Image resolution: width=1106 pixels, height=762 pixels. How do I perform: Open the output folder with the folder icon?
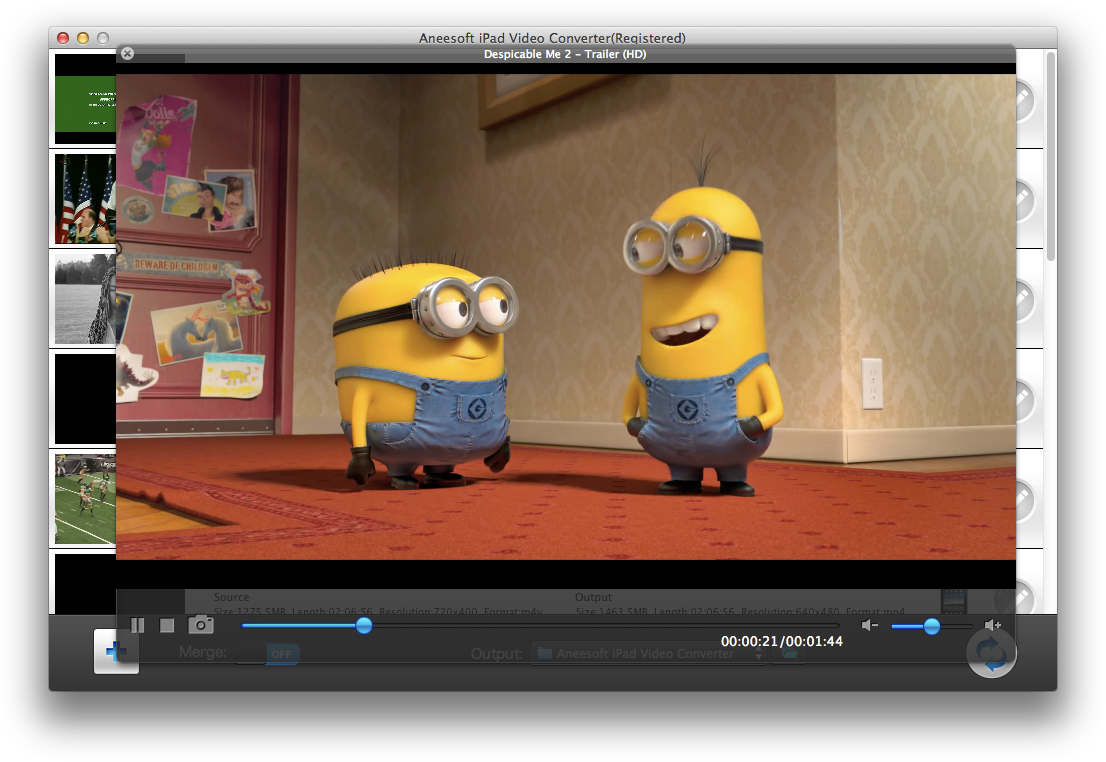(x=789, y=654)
